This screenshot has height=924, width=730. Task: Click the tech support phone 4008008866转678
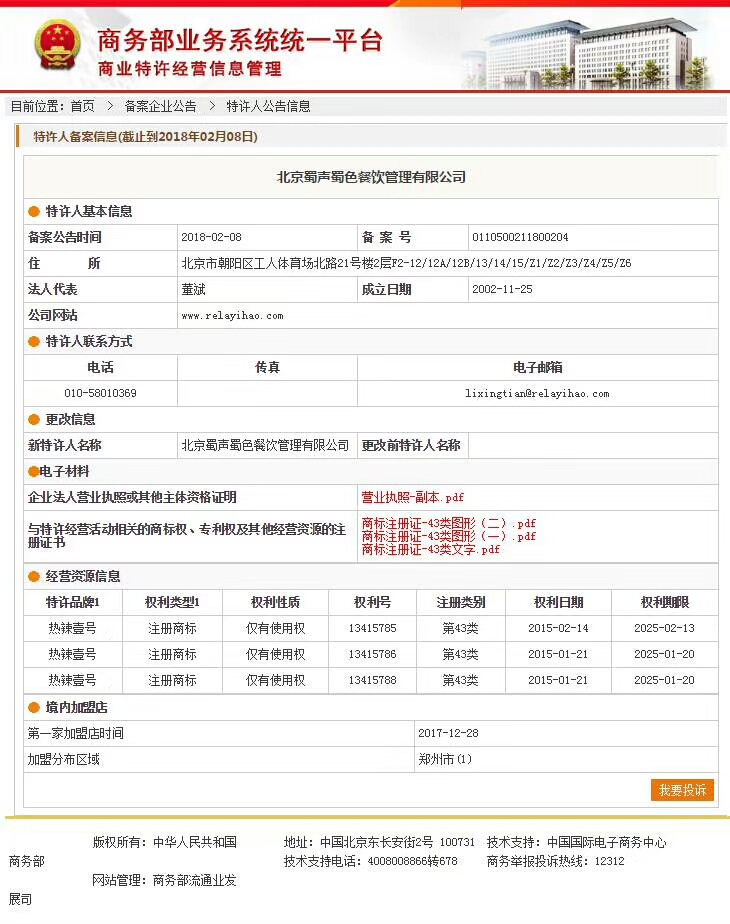371,861
